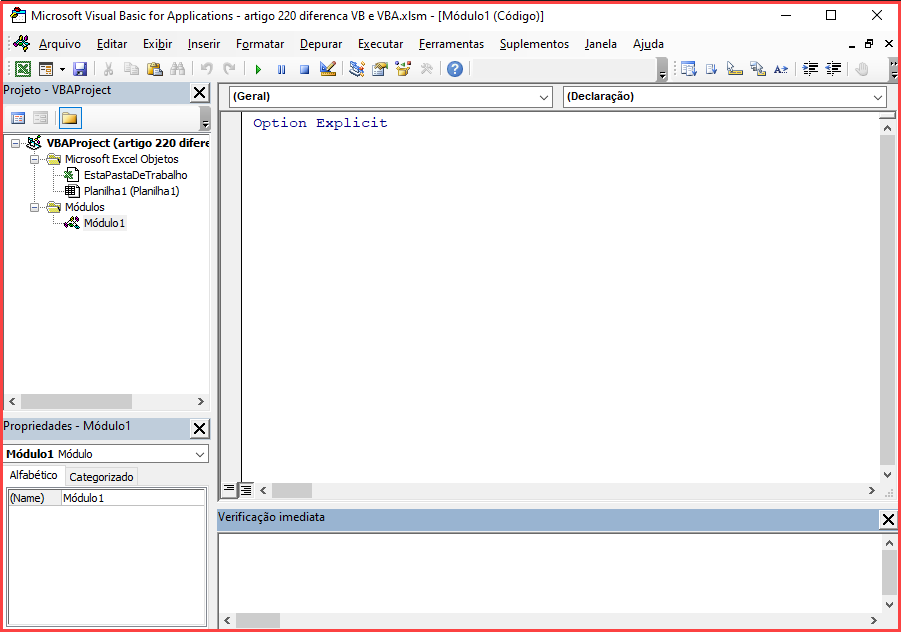The width and height of the screenshot is (901, 632).
Task: Click the Reset stop square icon
Action: pyautogui.click(x=305, y=69)
